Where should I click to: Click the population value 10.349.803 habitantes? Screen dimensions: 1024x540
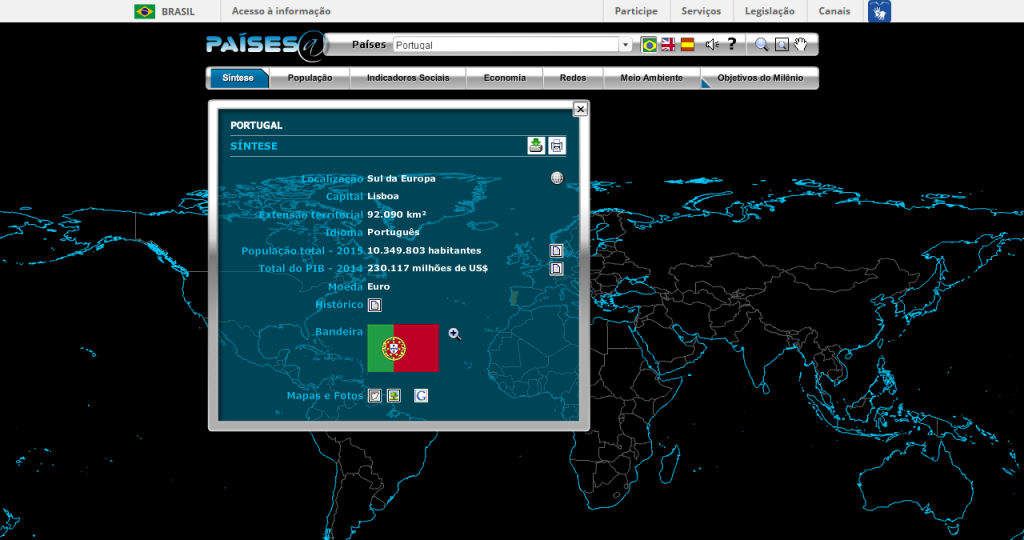[424, 250]
